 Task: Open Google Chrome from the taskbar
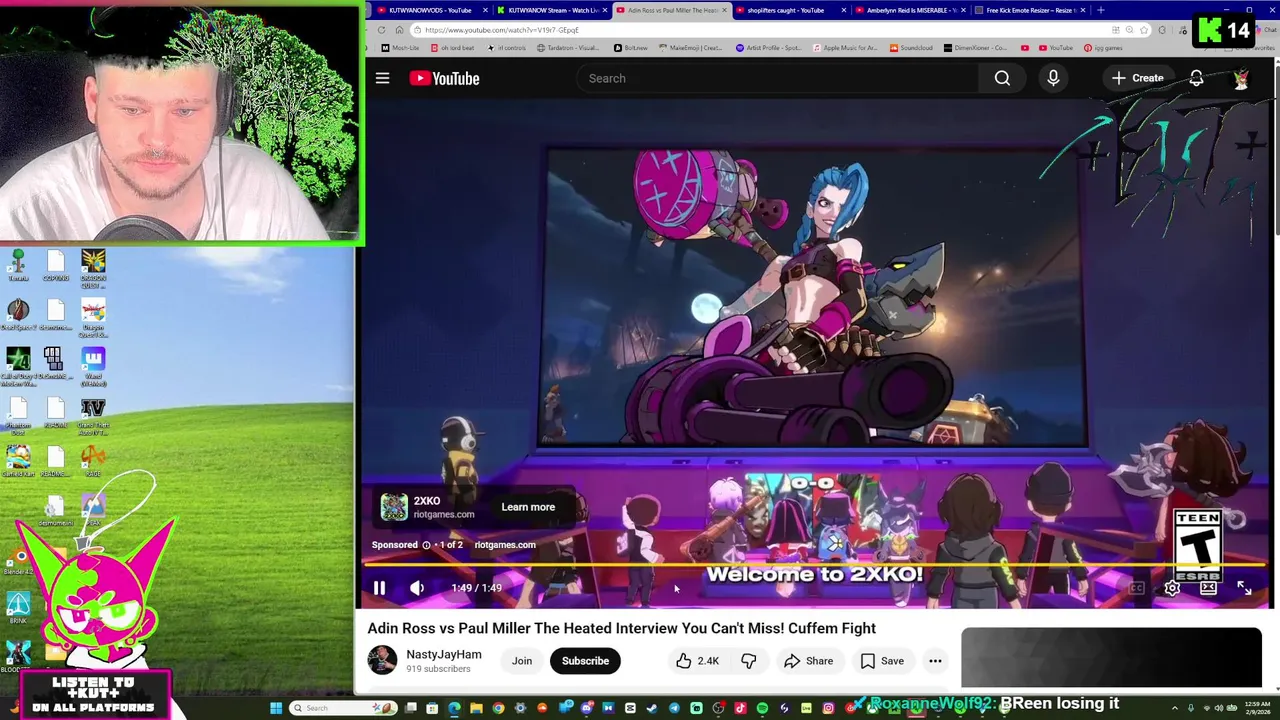(498, 708)
